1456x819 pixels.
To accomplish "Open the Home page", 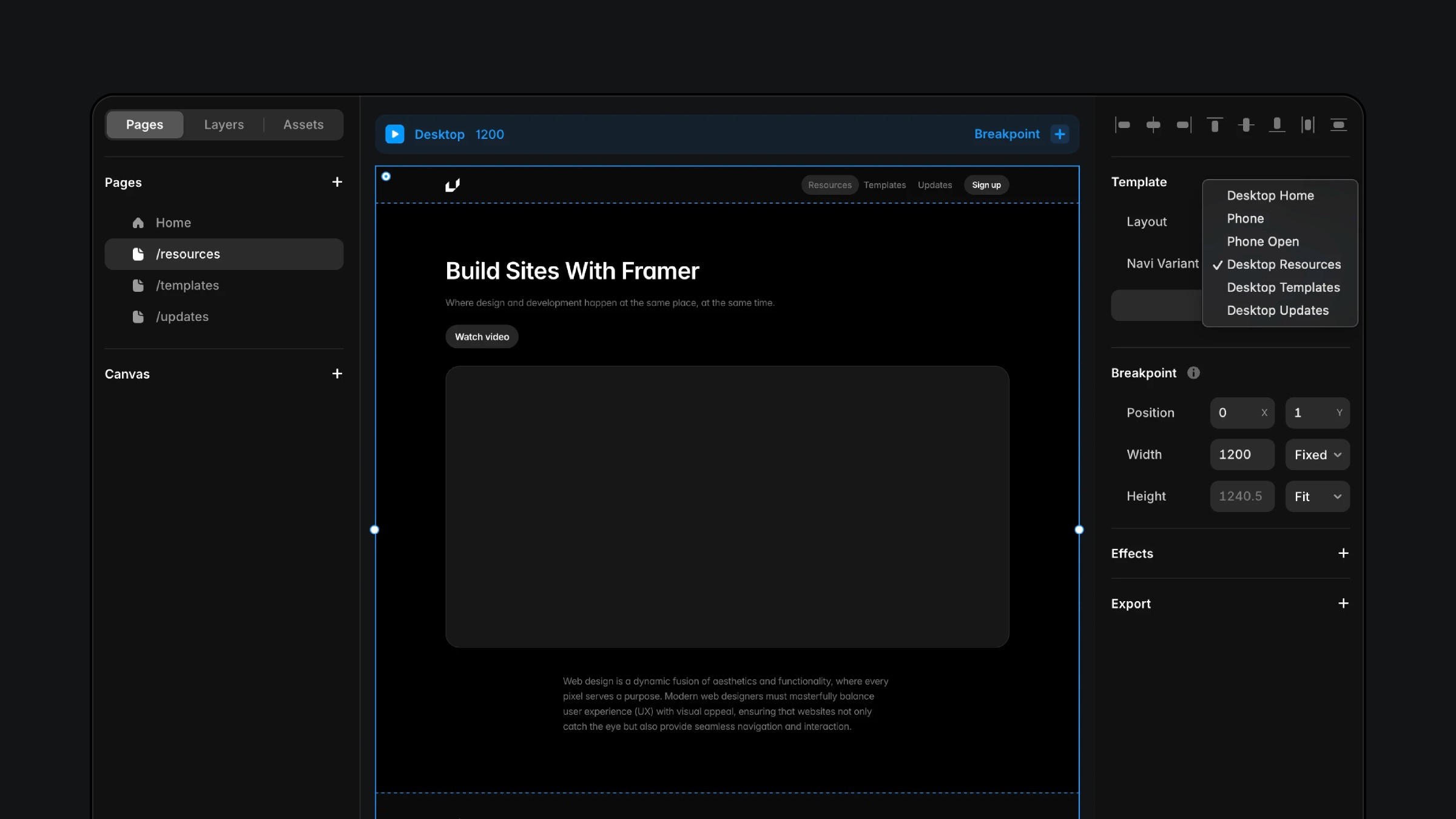I will point(224,223).
